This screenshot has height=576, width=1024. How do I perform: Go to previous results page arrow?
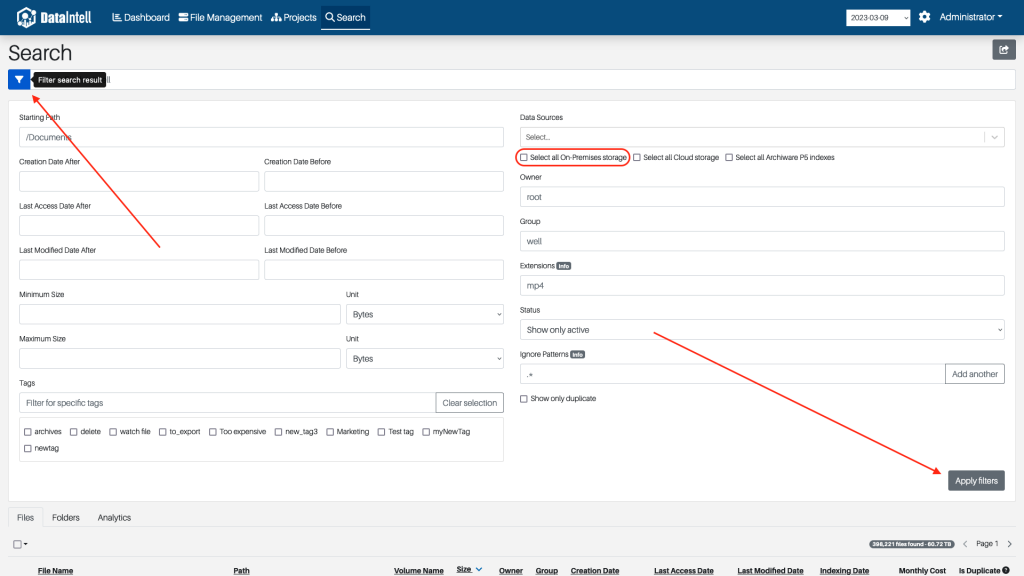click(x=965, y=544)
